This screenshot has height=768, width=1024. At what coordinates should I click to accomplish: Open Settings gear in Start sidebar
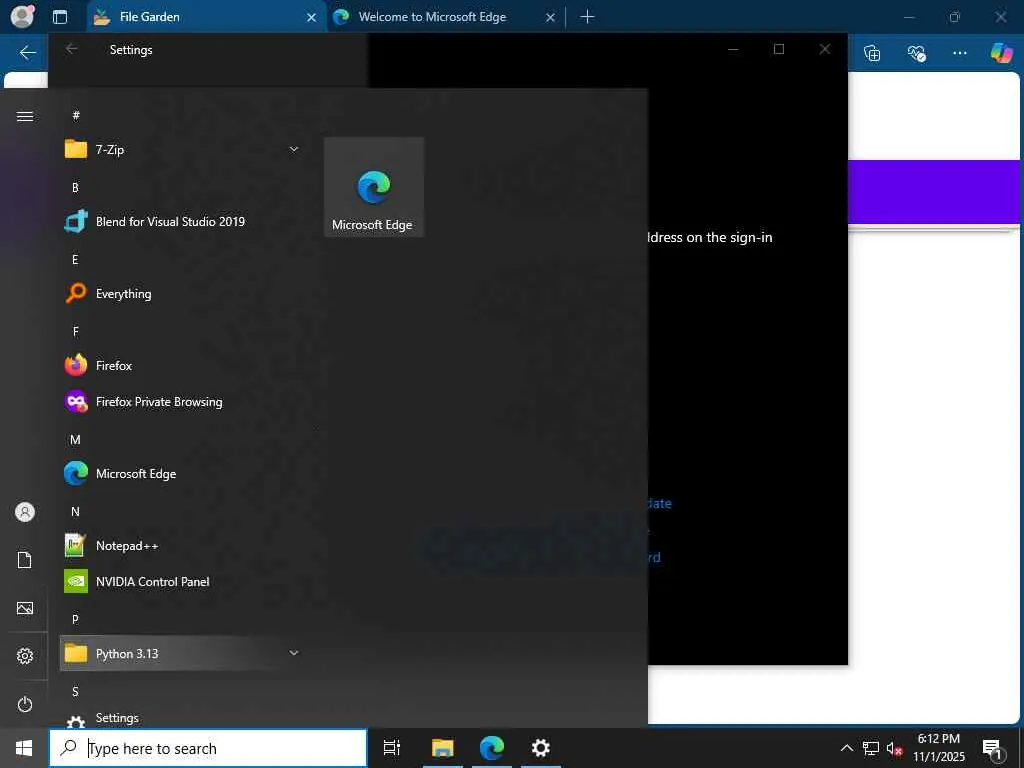click(x=25, y=656)
